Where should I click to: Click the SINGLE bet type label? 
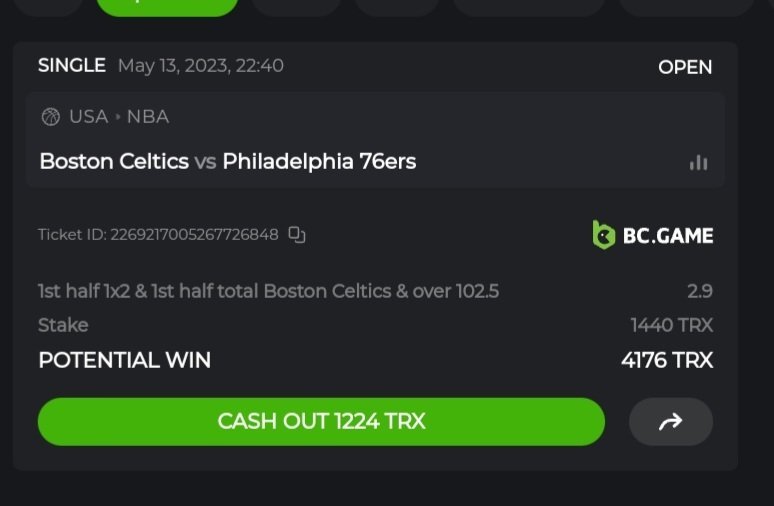[x=71, y=66]
